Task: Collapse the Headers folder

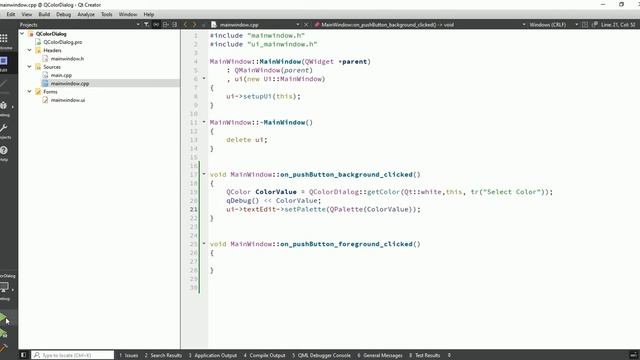Action: pos(29,50)
